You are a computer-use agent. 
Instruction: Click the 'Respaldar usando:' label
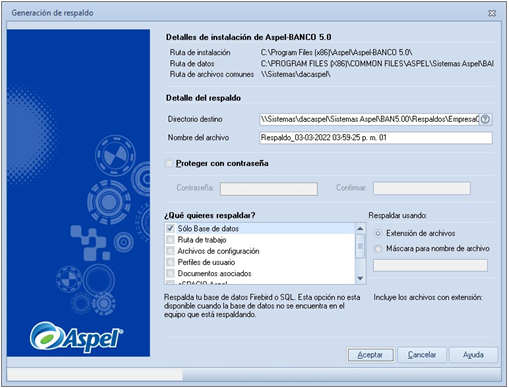(398, 216)
